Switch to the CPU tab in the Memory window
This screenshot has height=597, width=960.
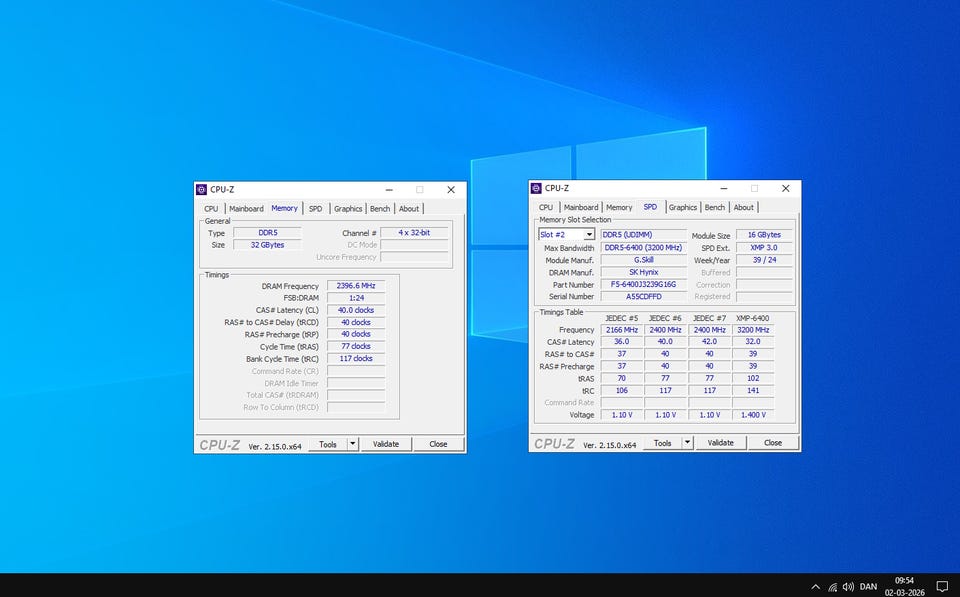[x=211, y=209]
